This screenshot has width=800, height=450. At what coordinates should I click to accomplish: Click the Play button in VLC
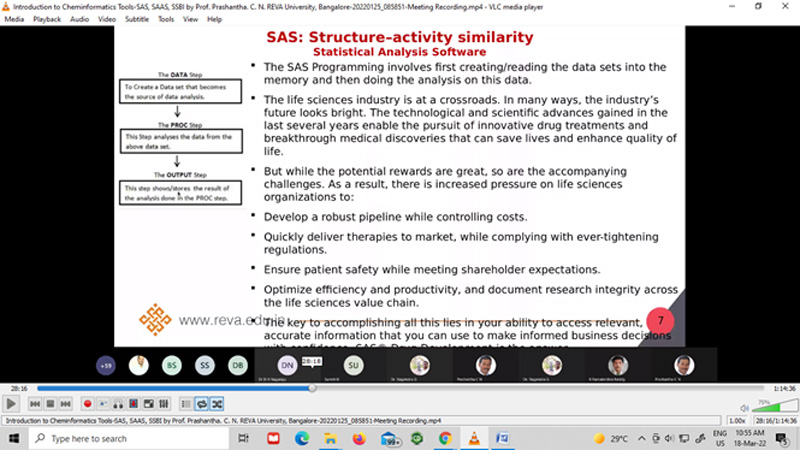[x=11, y=404]
